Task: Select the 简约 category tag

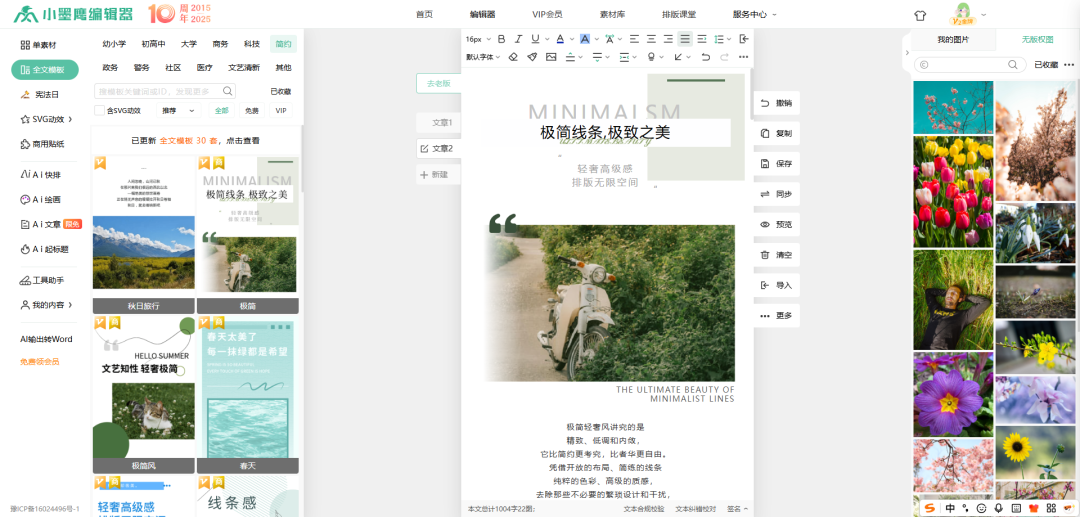Action: (x=283, y=44)
